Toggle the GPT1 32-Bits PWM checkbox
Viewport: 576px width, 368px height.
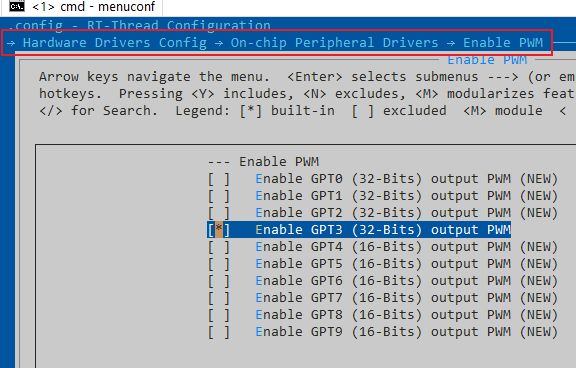click(219, 196)
